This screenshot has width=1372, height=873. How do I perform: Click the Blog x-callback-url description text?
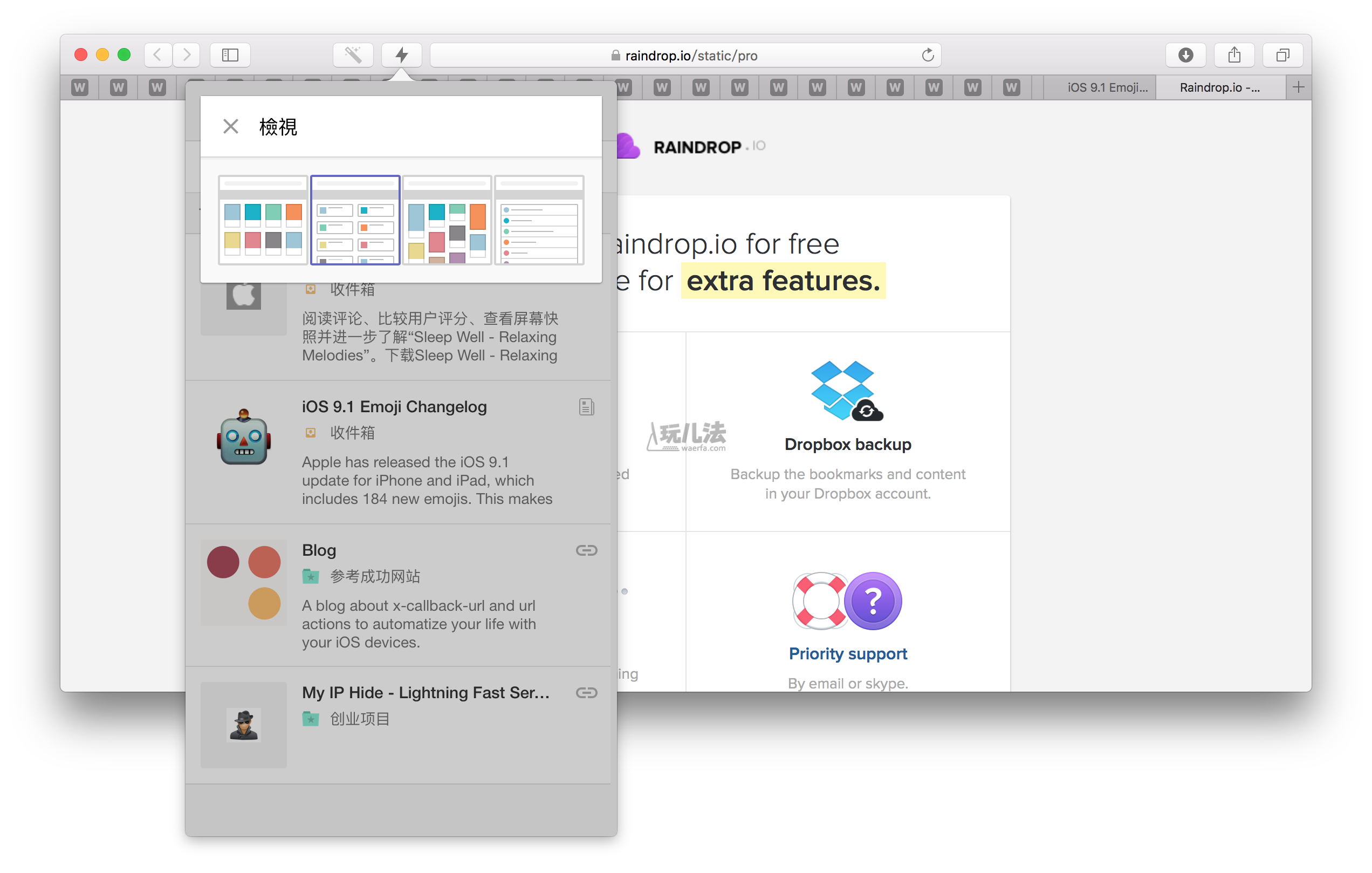[419, 623]
